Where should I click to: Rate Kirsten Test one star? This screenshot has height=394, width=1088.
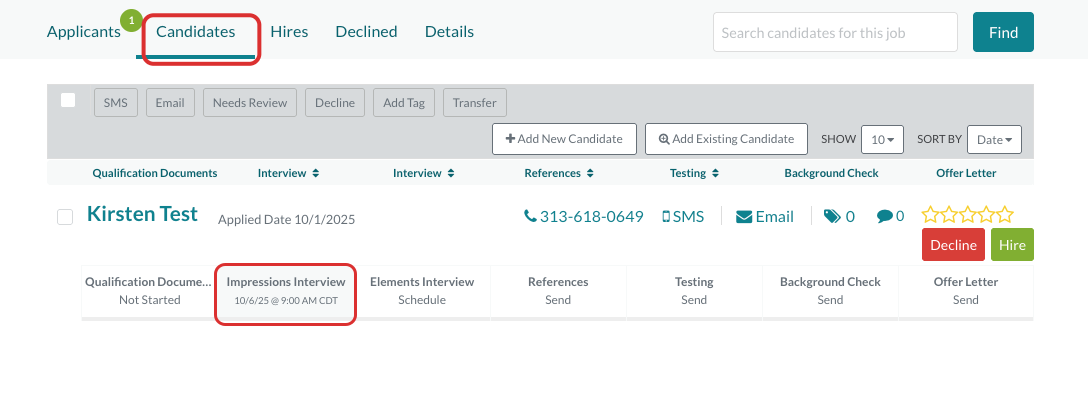[x=930, y=215]
